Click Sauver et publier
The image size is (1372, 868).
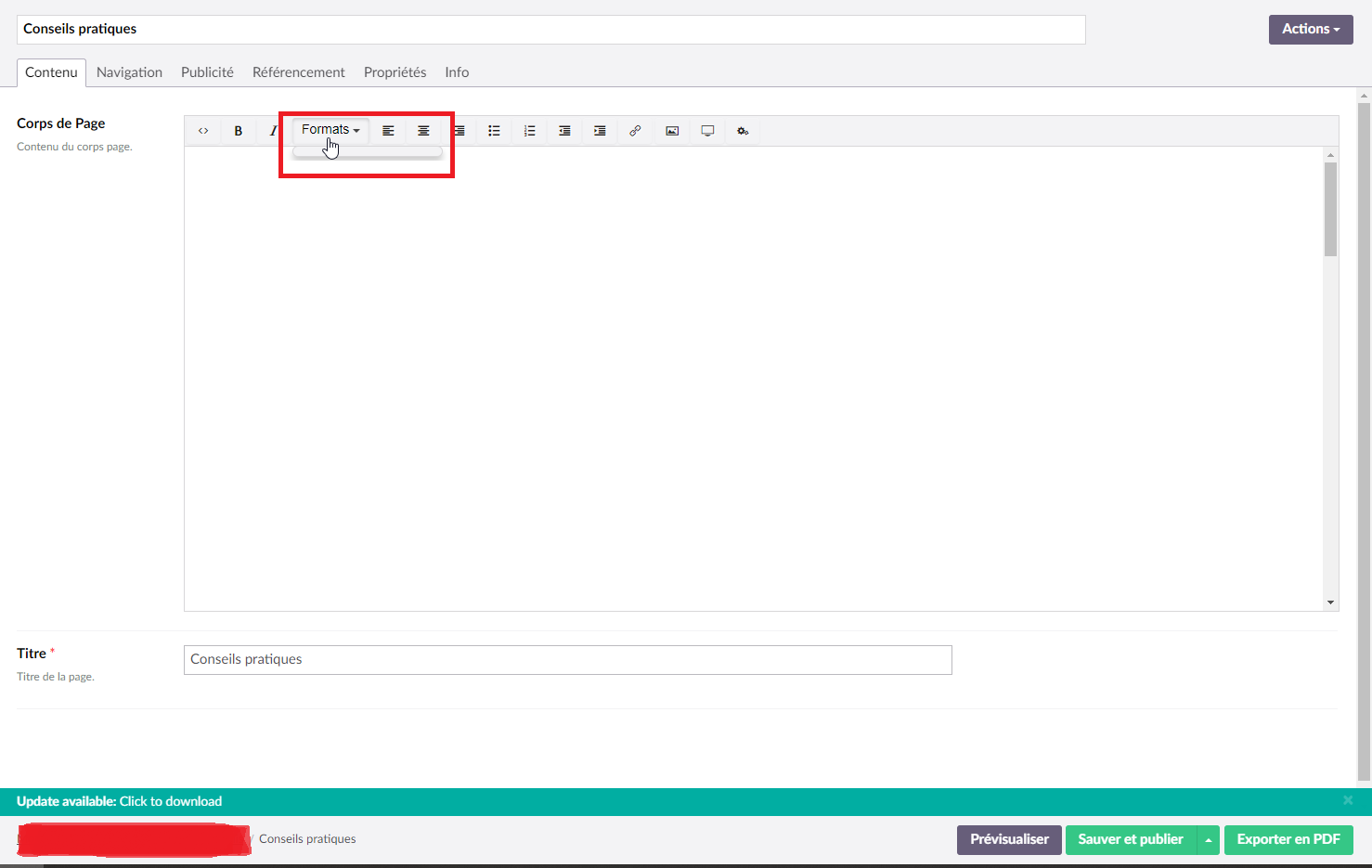coord(1131,839)
